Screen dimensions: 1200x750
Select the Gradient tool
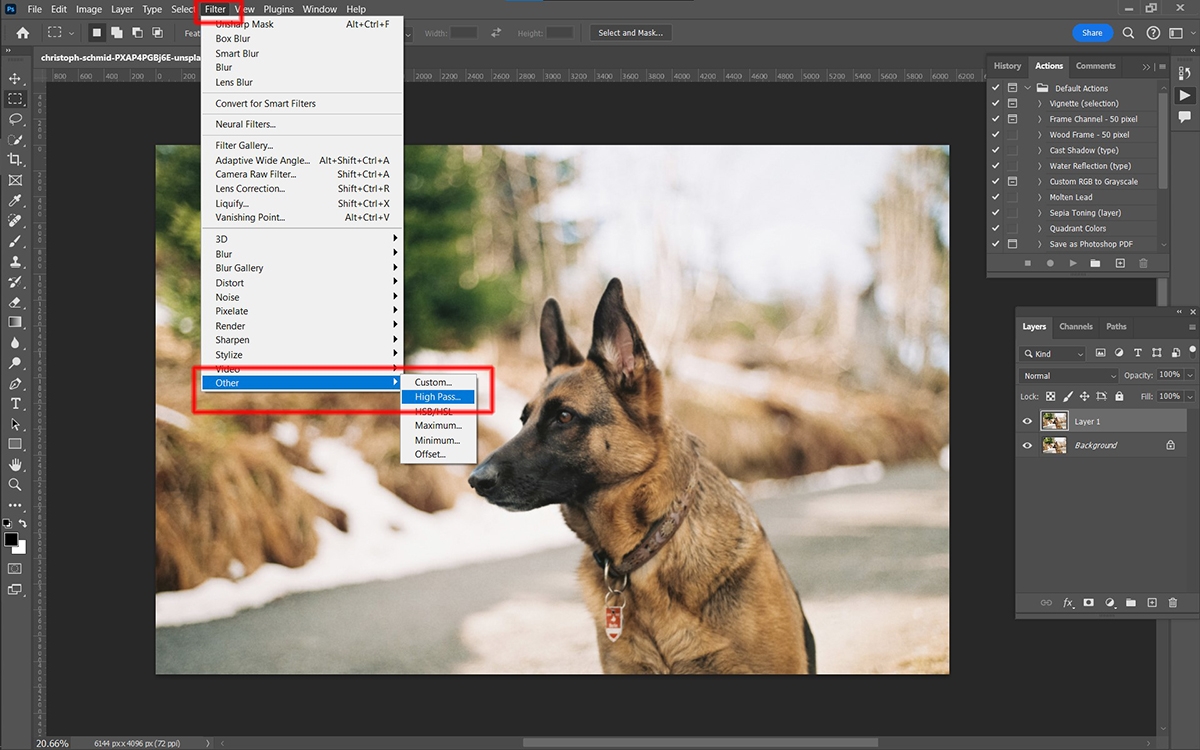coord(15,322)
